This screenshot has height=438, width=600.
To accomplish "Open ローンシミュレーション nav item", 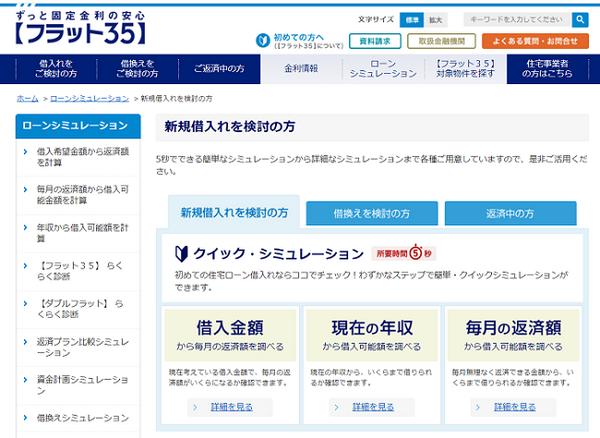I will coord(383,69).
